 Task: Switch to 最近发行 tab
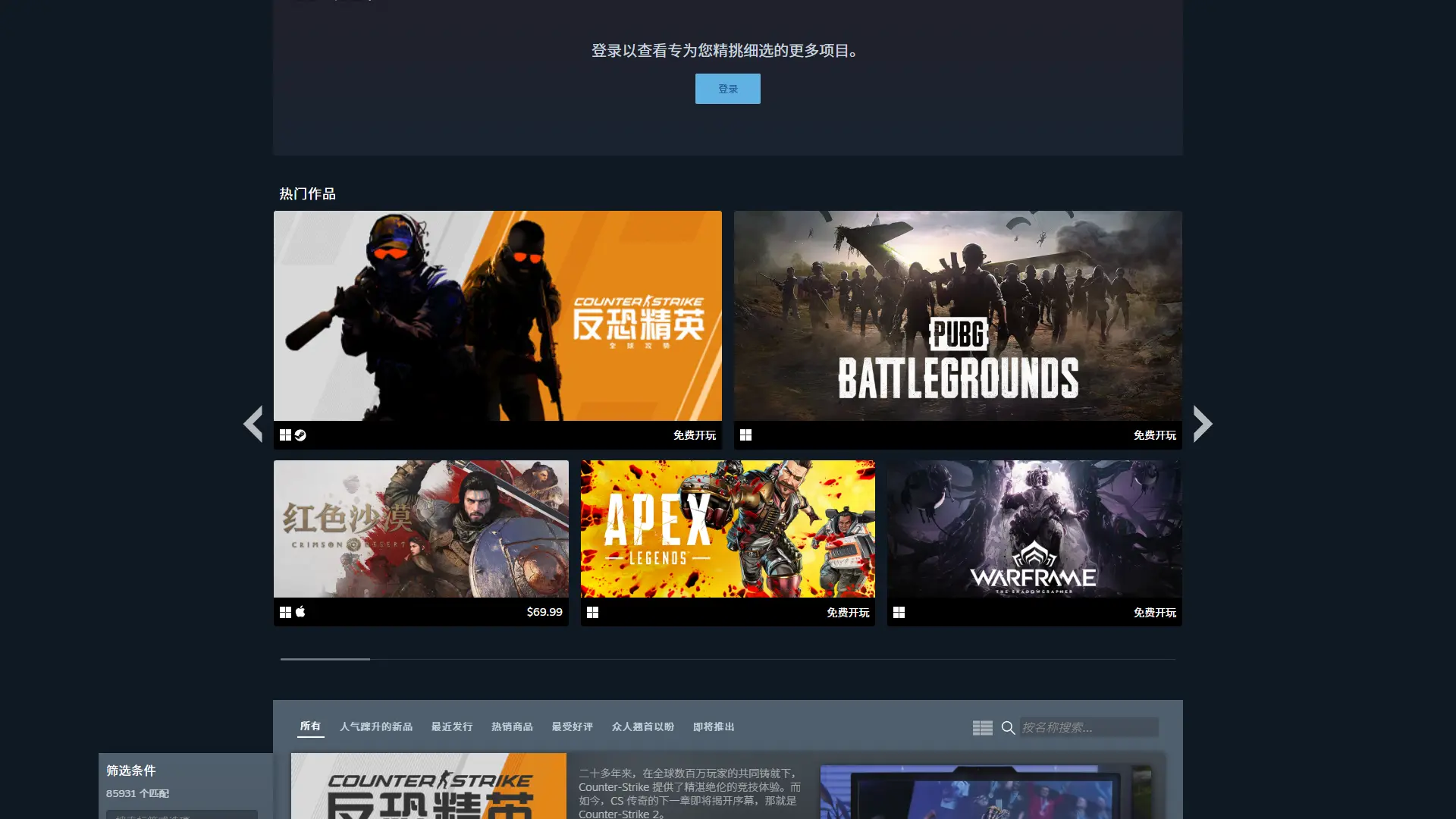point(452,727)
